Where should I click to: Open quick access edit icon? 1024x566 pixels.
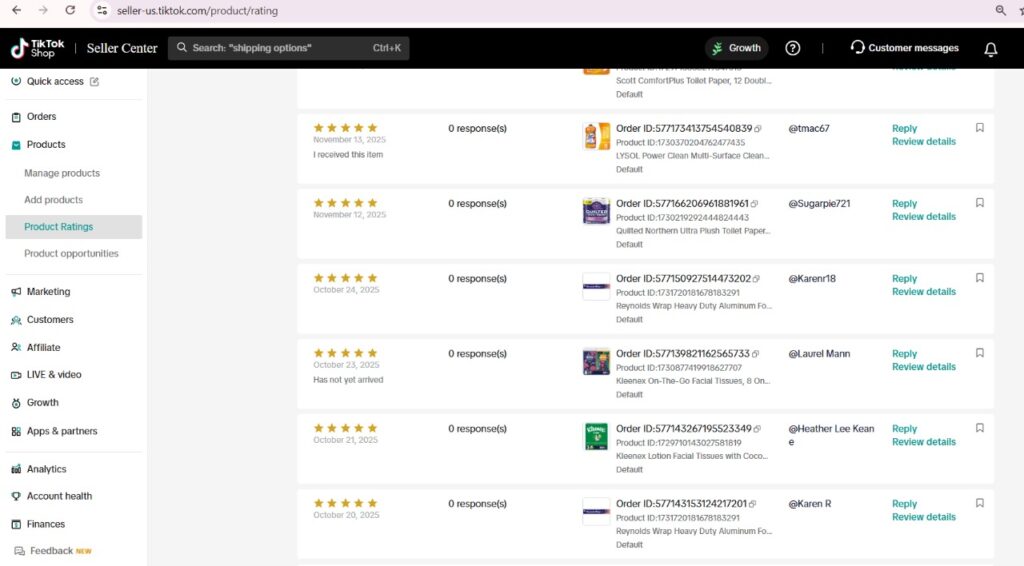[x=95, y=82]
